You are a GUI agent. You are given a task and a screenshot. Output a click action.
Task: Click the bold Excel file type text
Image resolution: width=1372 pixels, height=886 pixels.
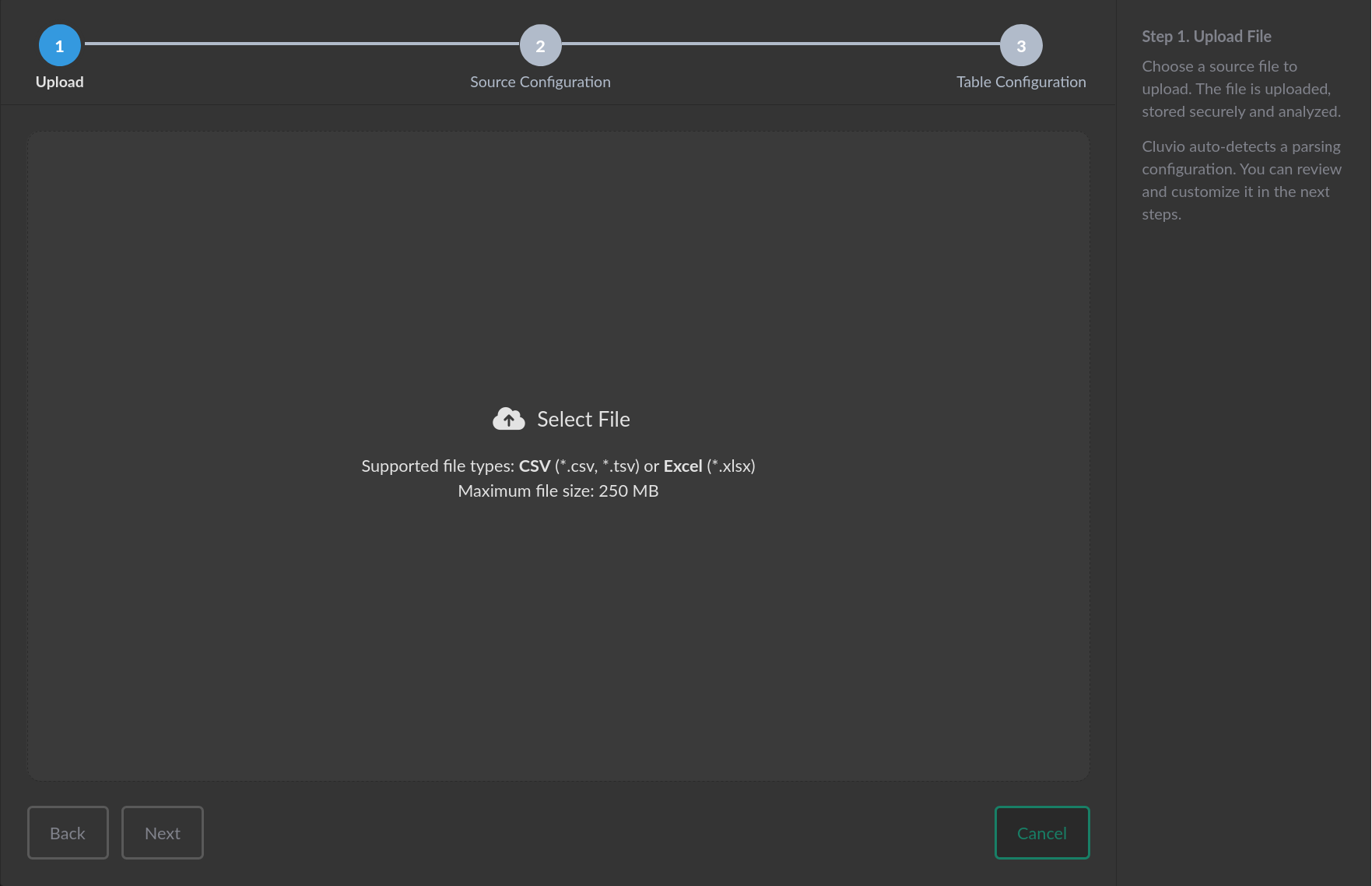click(x=682, y=466)
